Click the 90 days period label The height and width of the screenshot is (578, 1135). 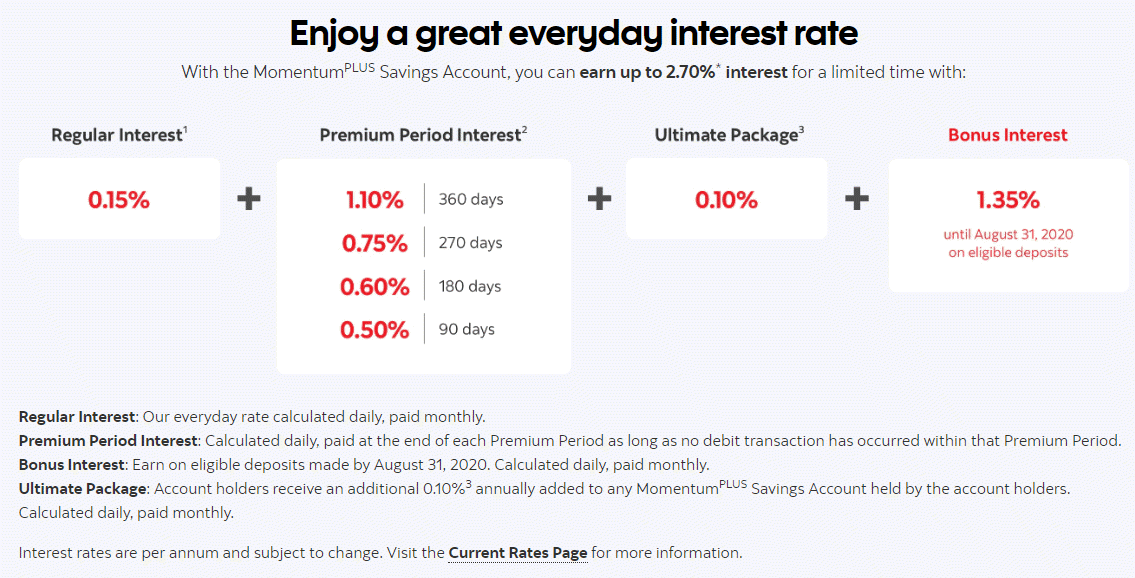tap(466, 329)
